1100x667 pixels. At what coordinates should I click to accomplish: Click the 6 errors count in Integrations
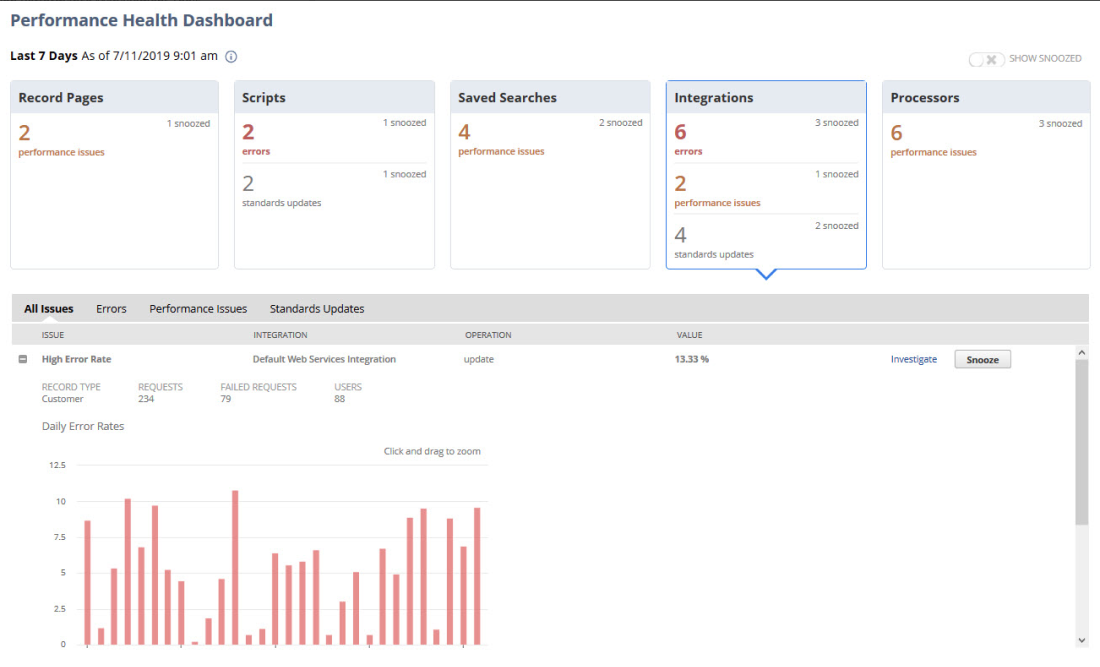(688, 138)
